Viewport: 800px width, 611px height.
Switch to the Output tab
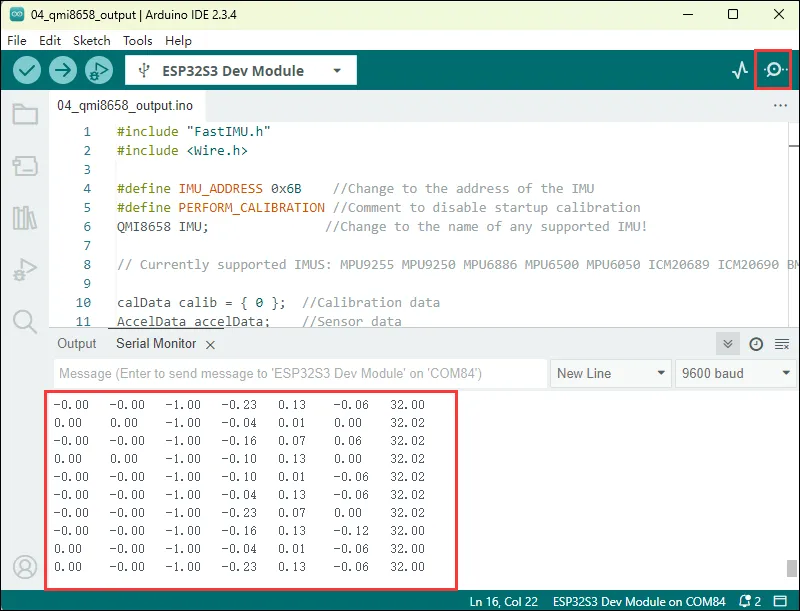click(77, 344)
